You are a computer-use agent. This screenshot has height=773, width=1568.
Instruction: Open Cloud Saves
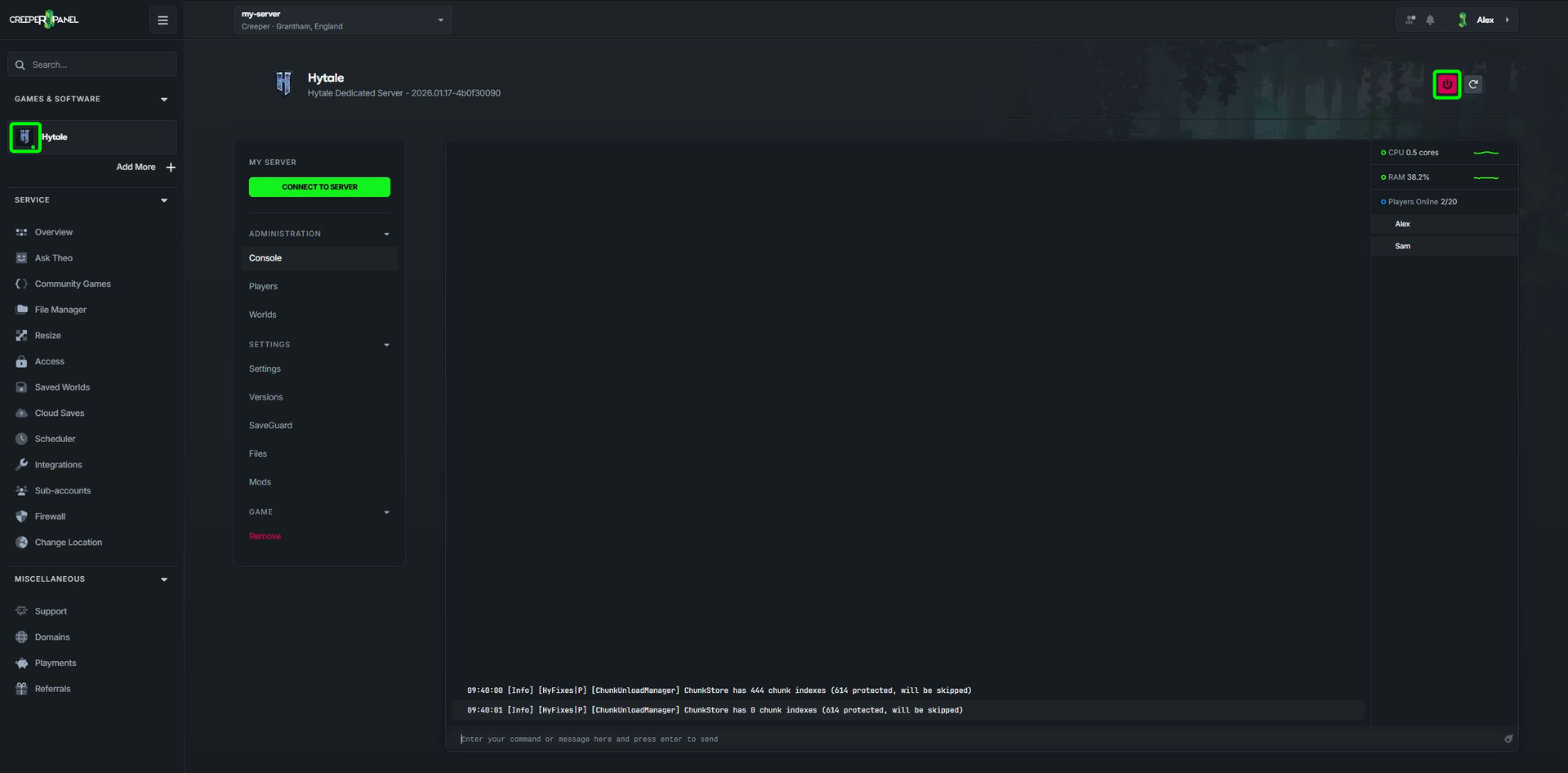pos(60,413)
